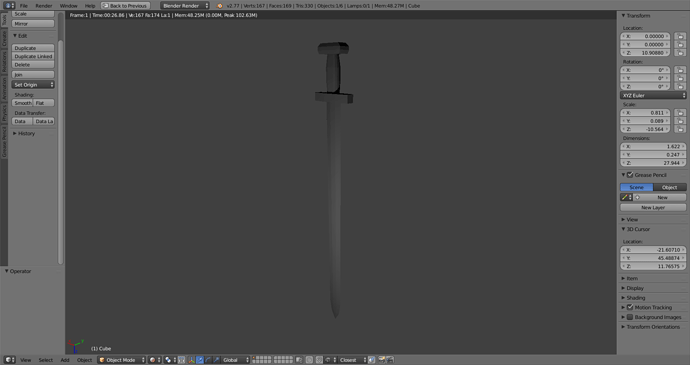Toggle lock for Scale Y
The height and width of the screenshot is (365, 690).
(x=680, y=121)
